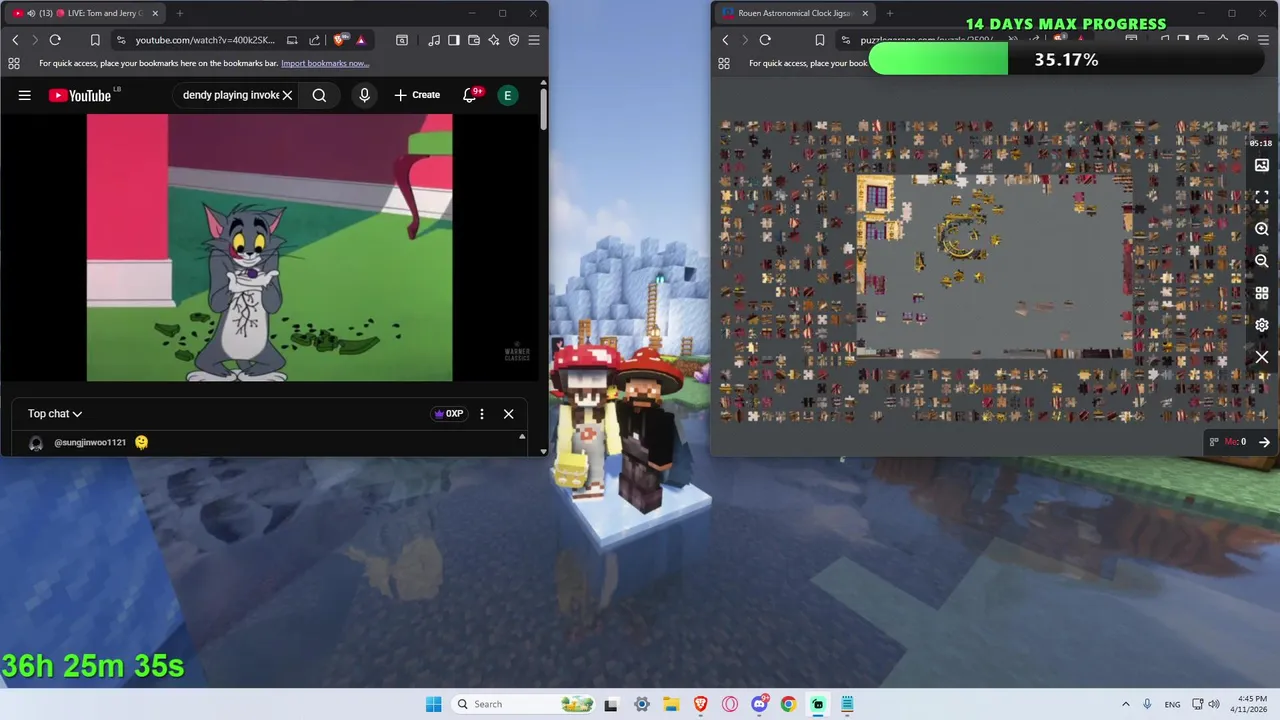Zoom out on the jigsaw puzzle
This screenshot has width=1280, height=720.
click(1262, 261)
